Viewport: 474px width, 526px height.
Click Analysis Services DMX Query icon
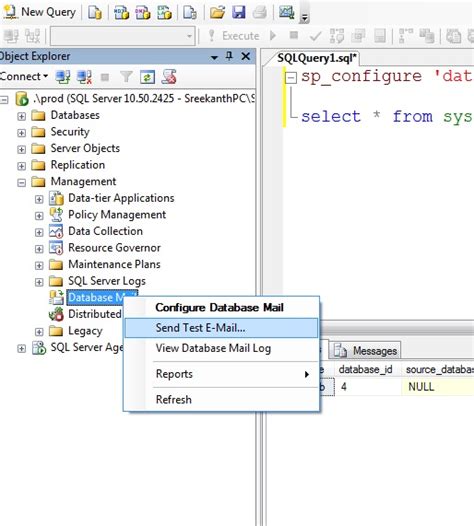point(143,12)
